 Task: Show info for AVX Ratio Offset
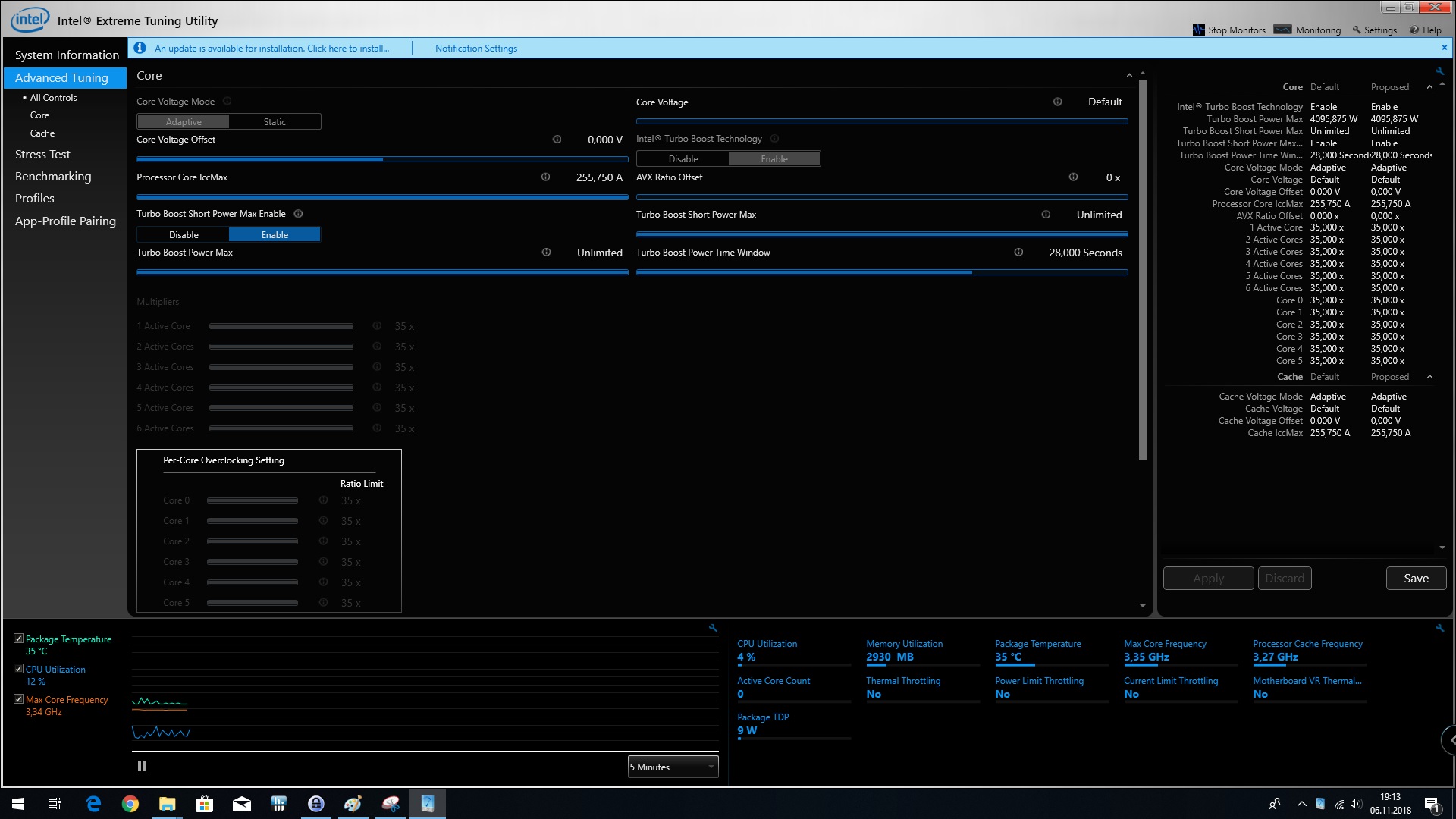(1073, 177)
